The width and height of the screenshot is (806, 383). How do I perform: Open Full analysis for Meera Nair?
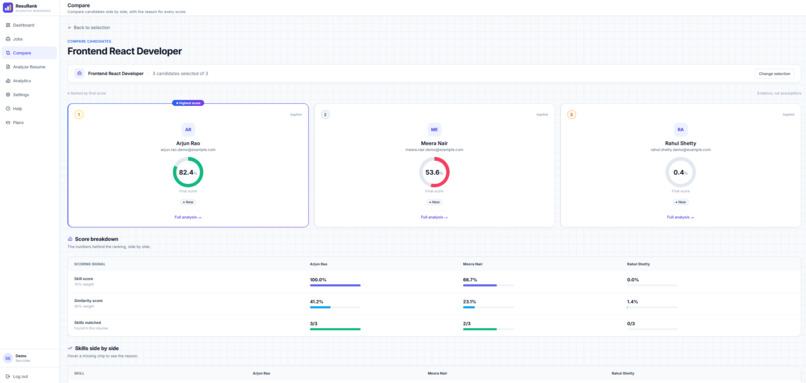(x=434, y=217)
